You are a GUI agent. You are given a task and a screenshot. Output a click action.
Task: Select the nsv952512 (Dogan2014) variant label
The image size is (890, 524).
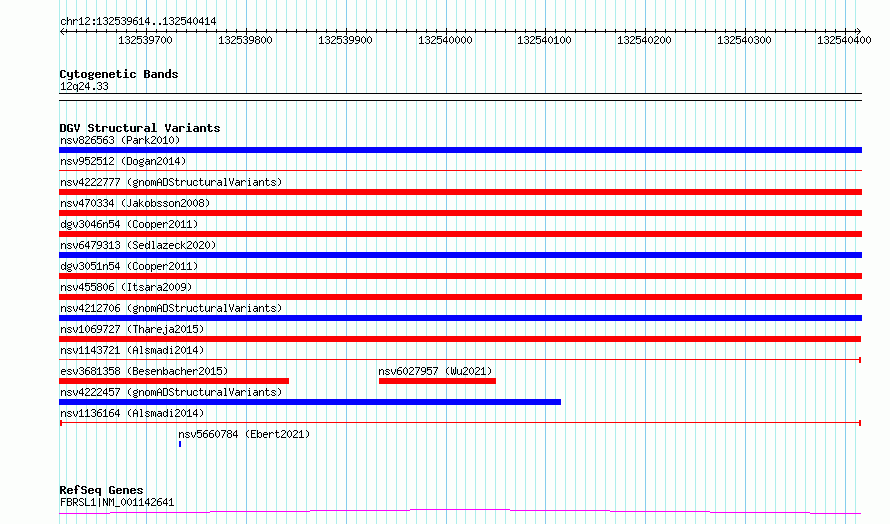click(123, 161)
